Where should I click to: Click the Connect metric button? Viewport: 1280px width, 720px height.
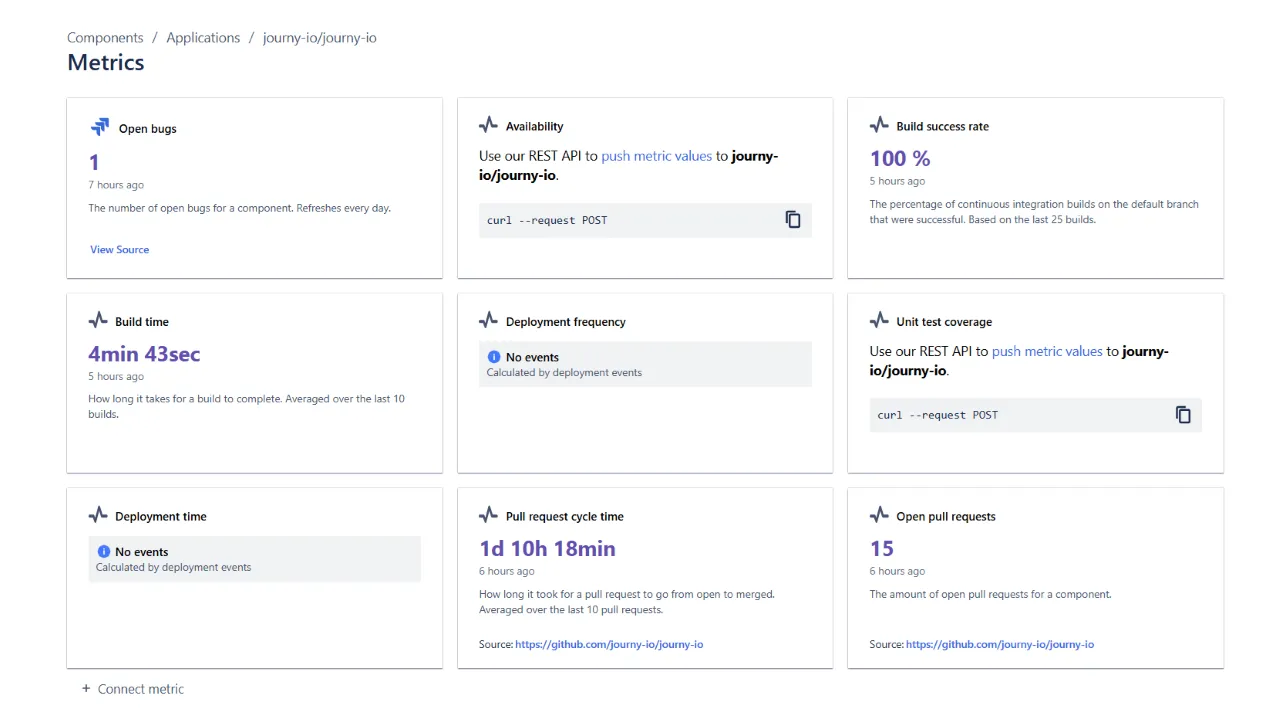pos(140,688)
